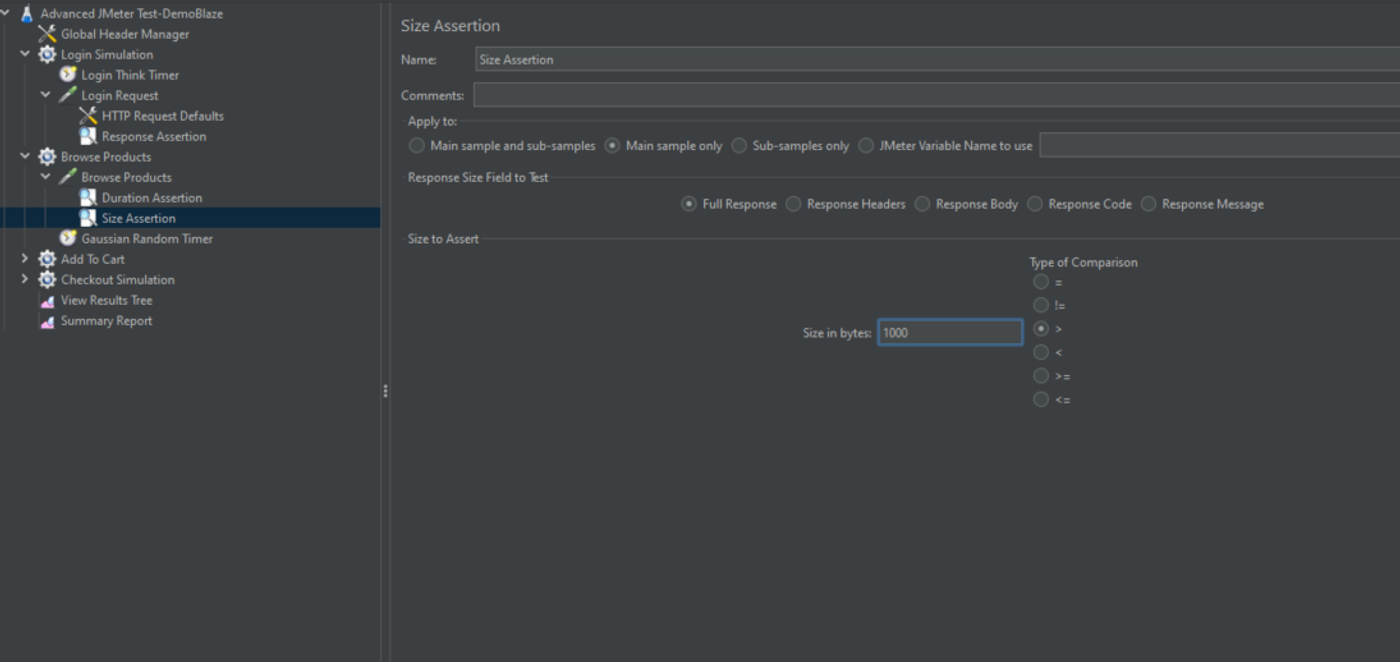Choose the less-than (<) comparison type

[x=1041, y=352]
